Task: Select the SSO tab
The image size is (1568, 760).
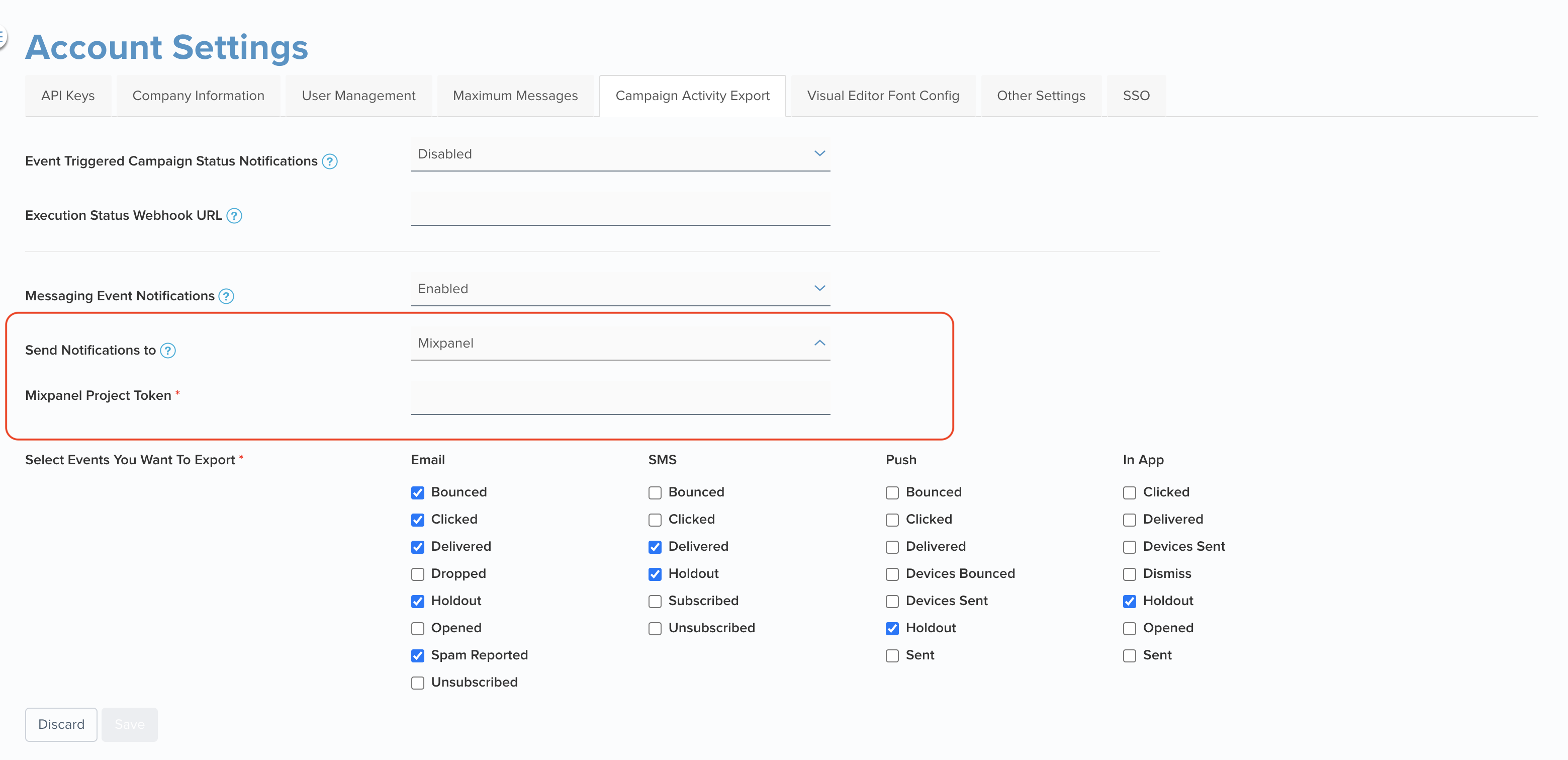Action: (1136, 96)
